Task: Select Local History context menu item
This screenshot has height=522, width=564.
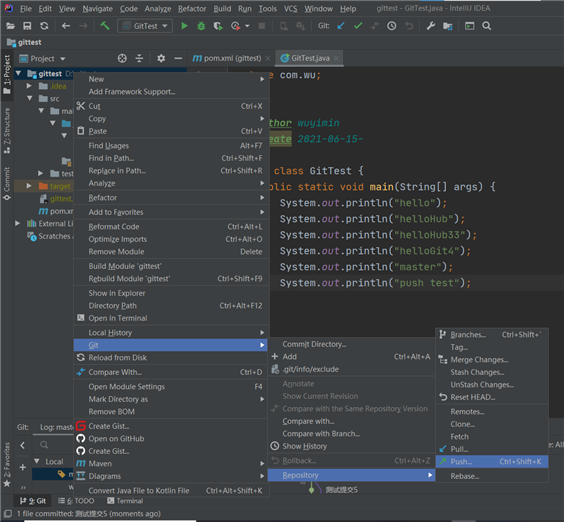Action: [171, 333]
